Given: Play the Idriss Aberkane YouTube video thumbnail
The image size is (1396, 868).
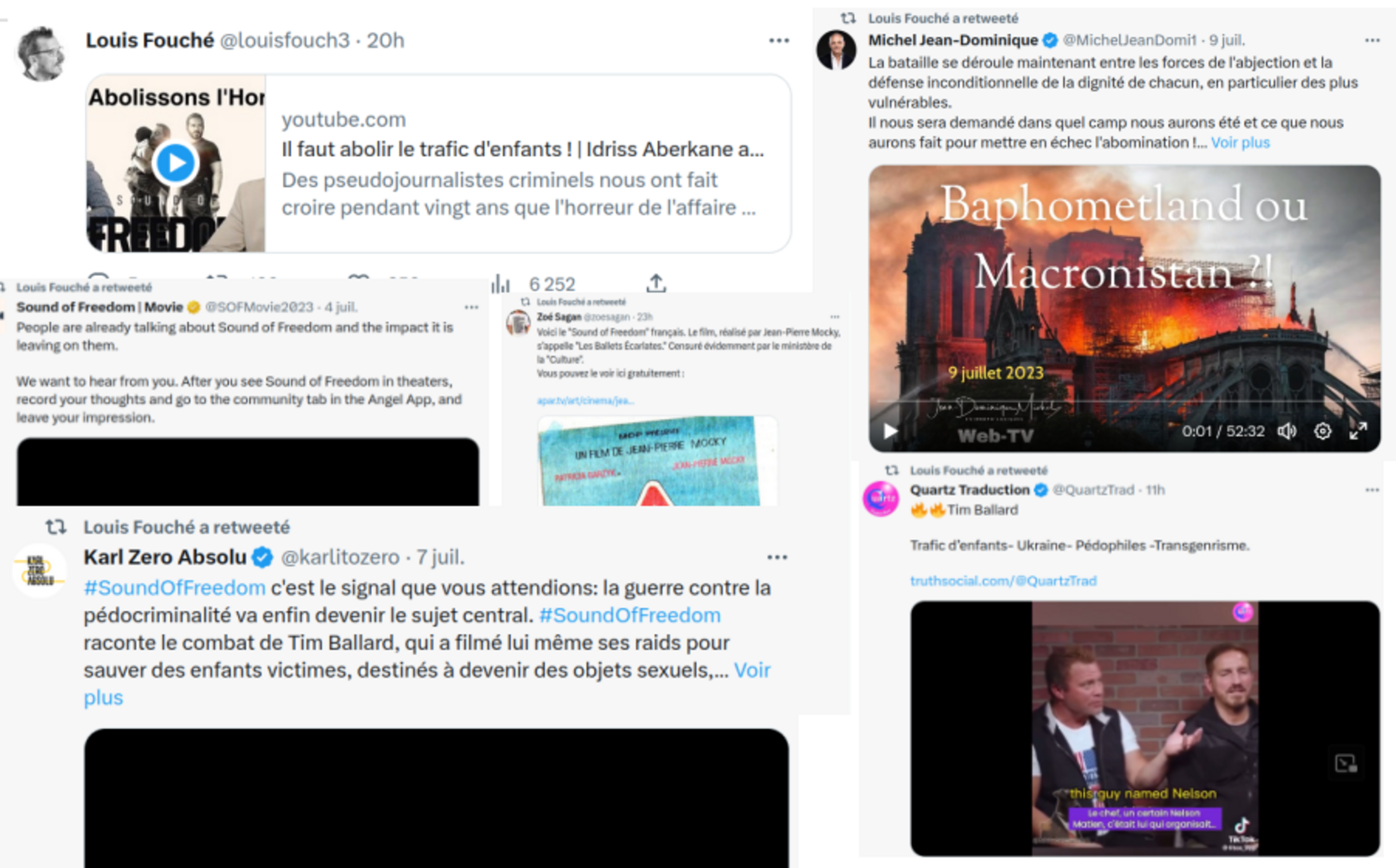Looking at the screenshot, I should coord(176,163).
